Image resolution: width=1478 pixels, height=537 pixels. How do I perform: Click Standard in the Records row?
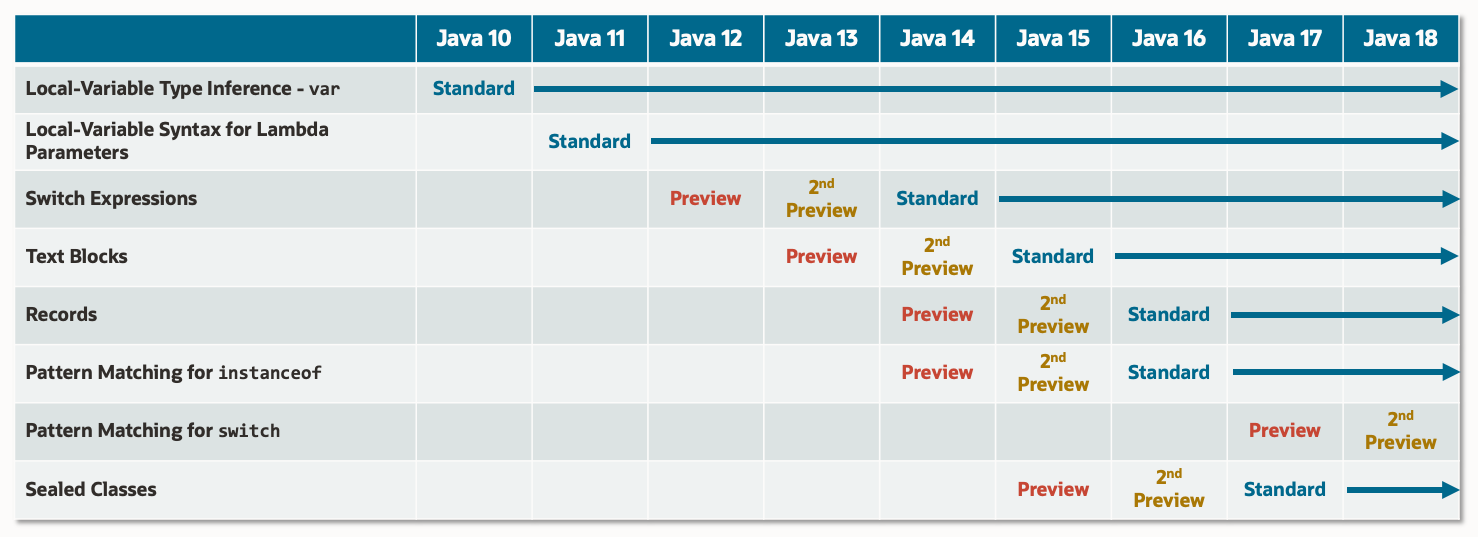[1168, 314]
